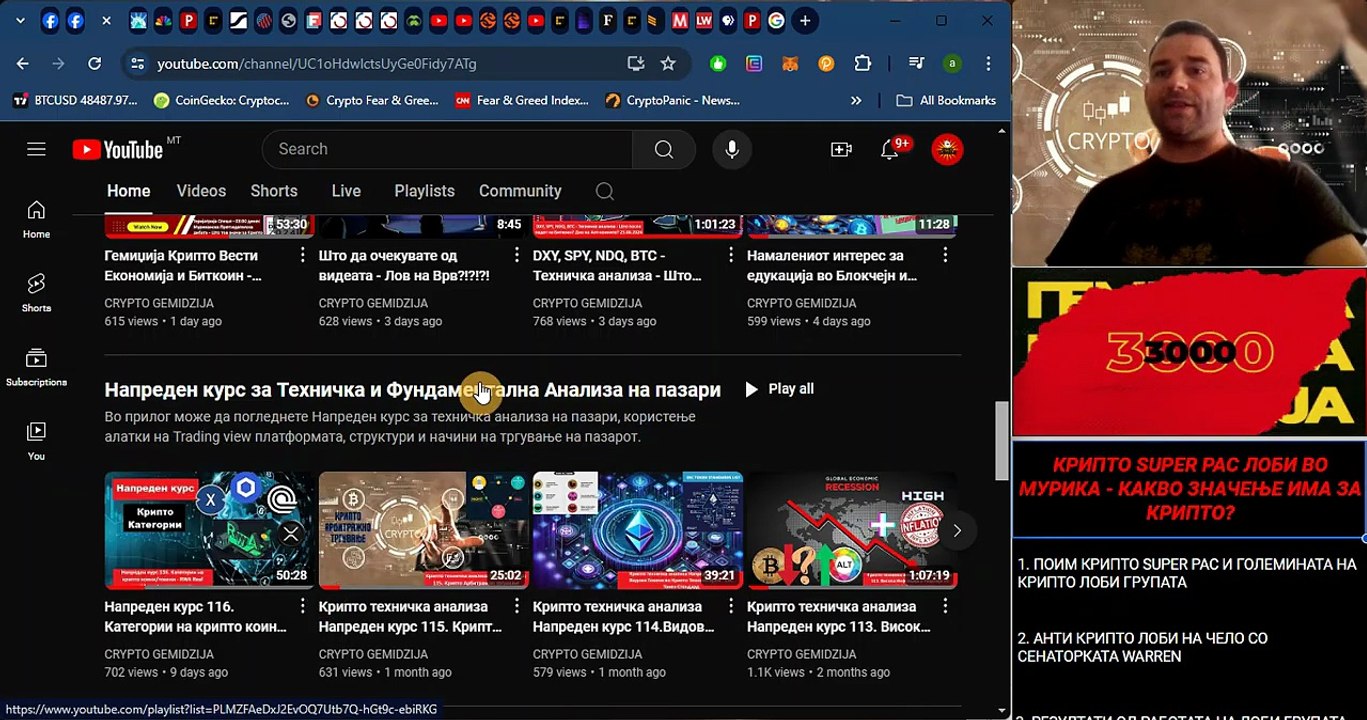Open the CryptoPanic News bookmark
Viewport: 1367px width, 720px height.
click(672, 100)
